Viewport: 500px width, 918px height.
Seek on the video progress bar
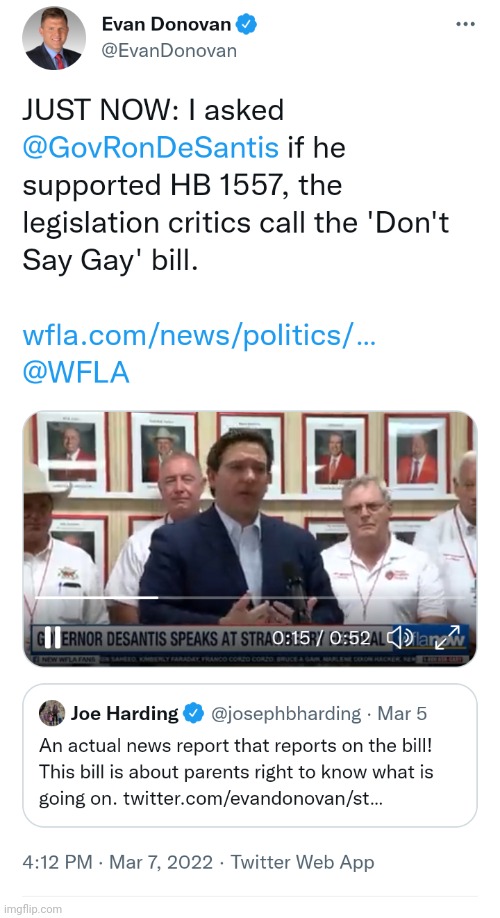[249, 598]
